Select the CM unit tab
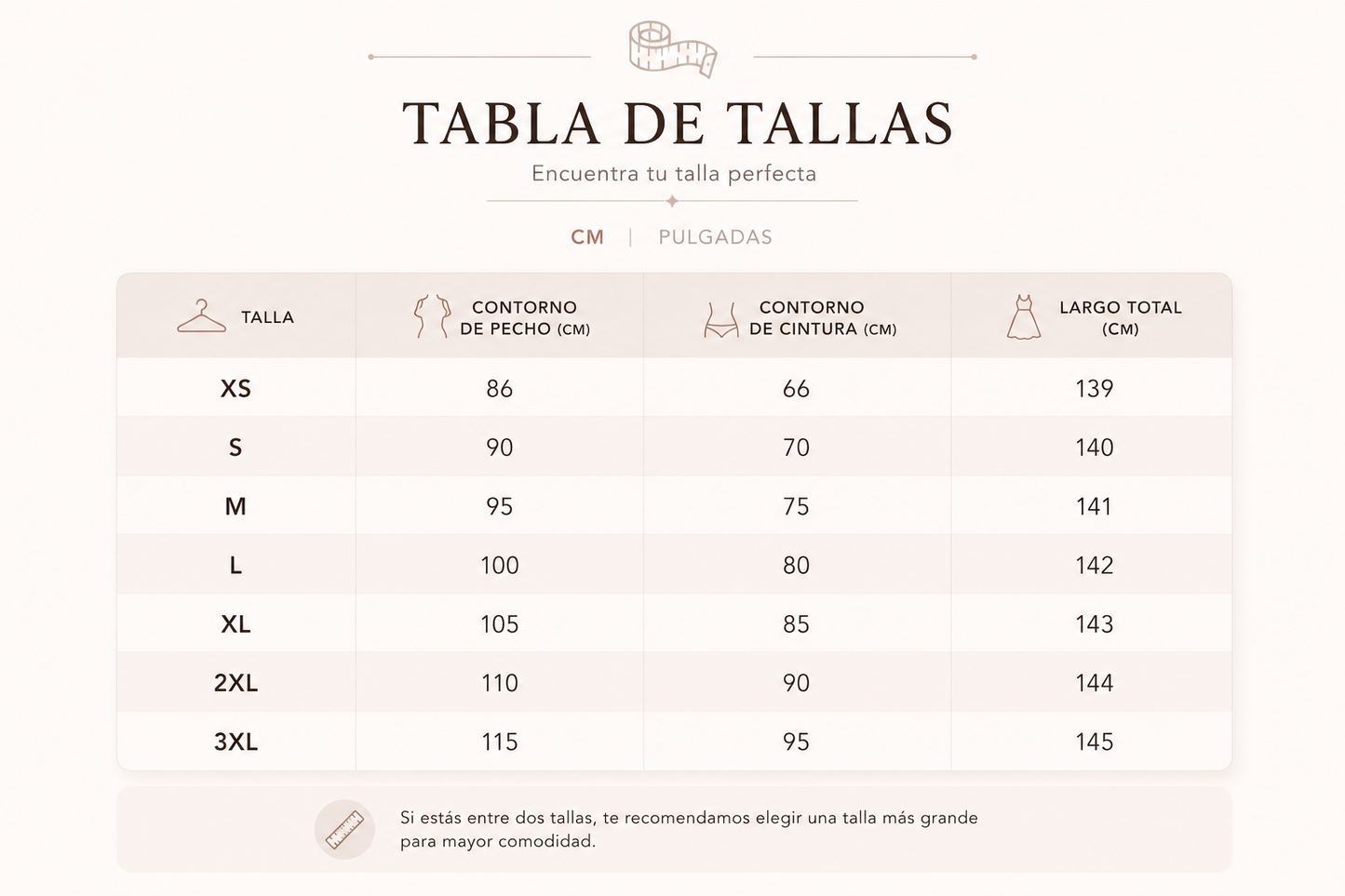Viewport: 1345px width, 896px height. tap(587, 237)
